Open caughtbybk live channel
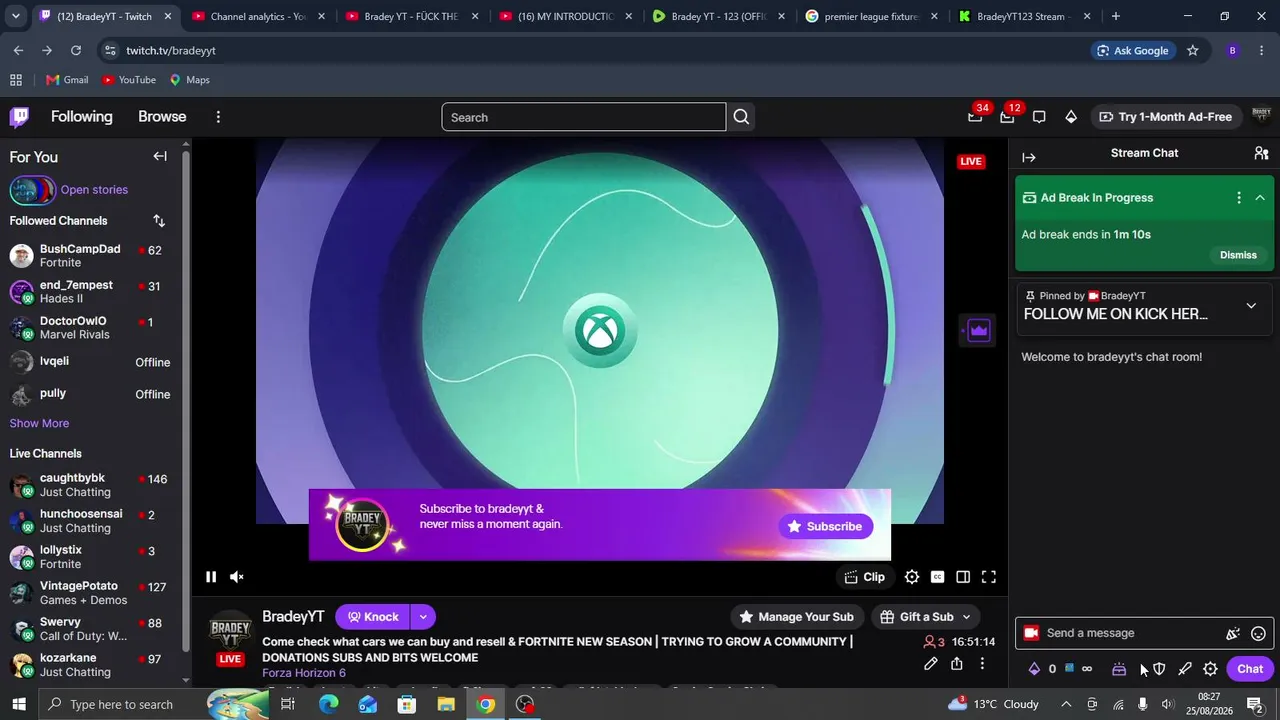The image size is (1280, 720). [90, 485]
